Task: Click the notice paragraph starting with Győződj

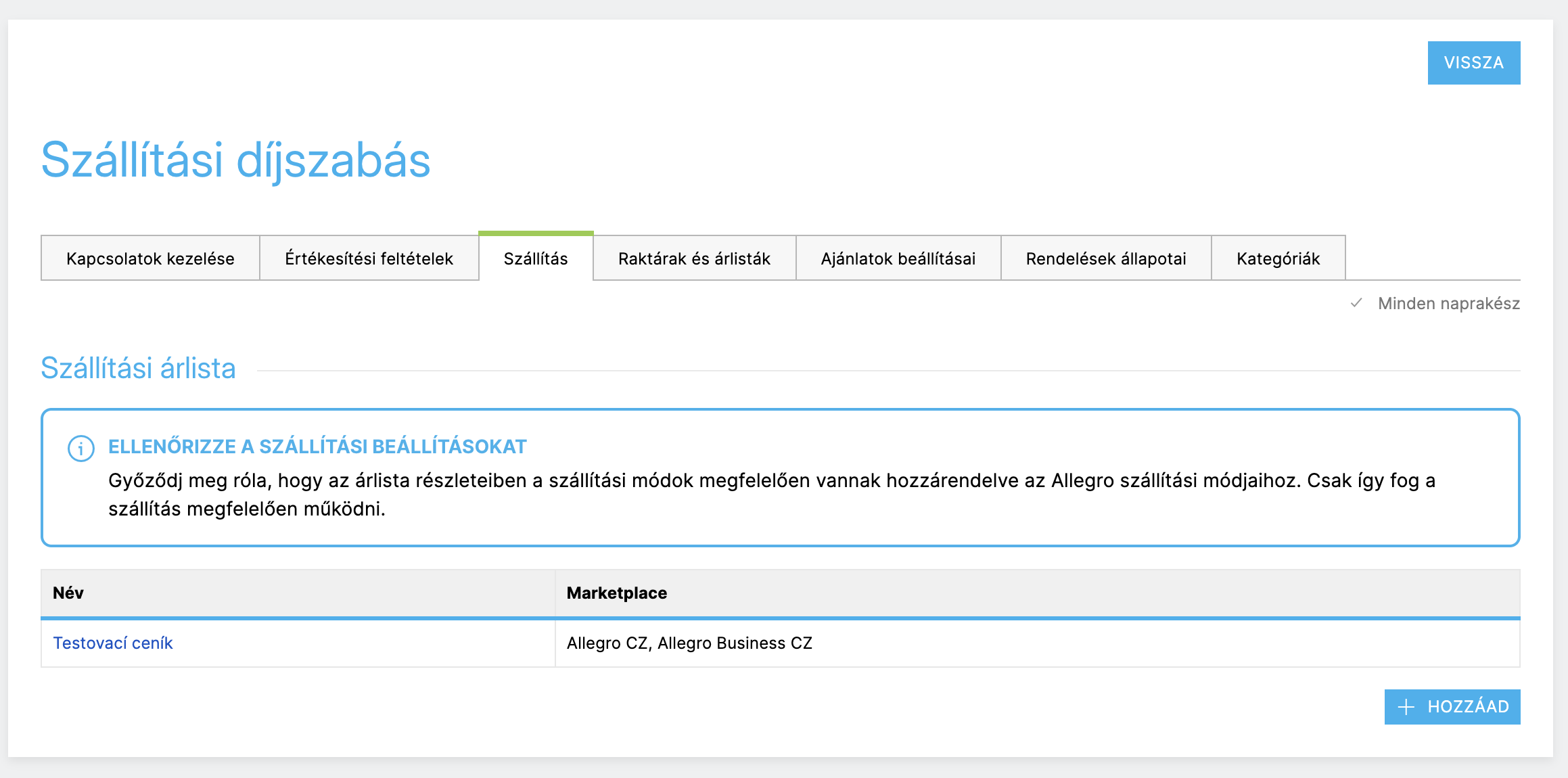Action: (x=771, y=494)
